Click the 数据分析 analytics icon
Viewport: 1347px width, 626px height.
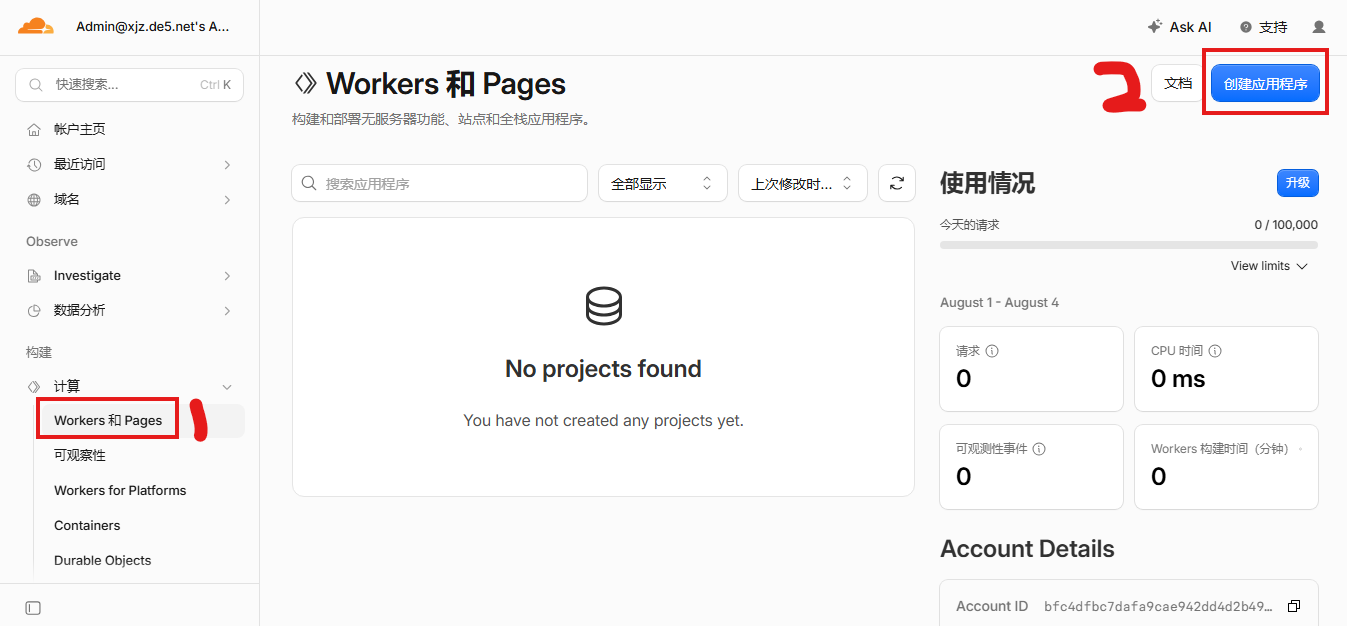(x=34, y=310)
